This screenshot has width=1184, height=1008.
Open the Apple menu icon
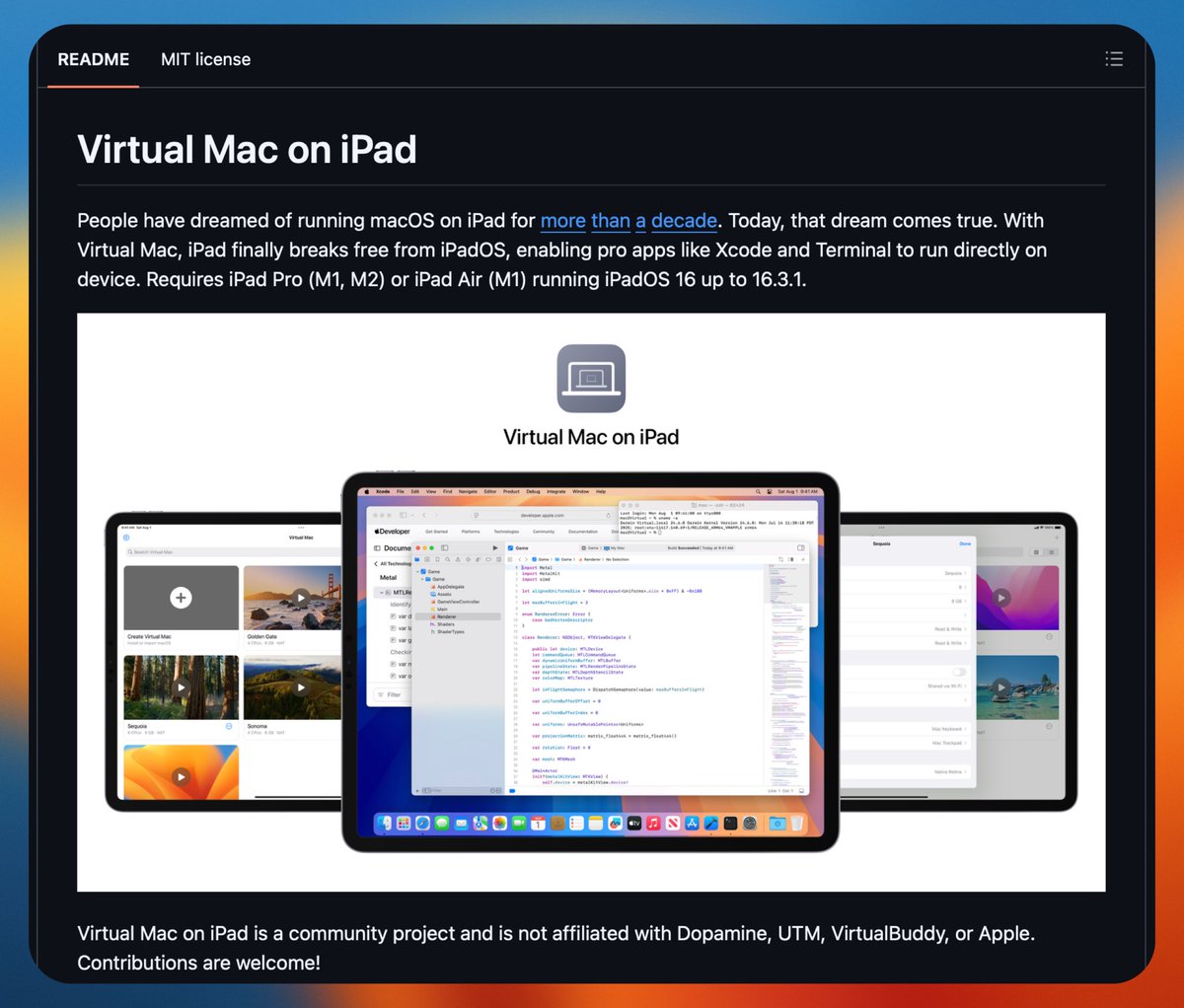(366, 491)
